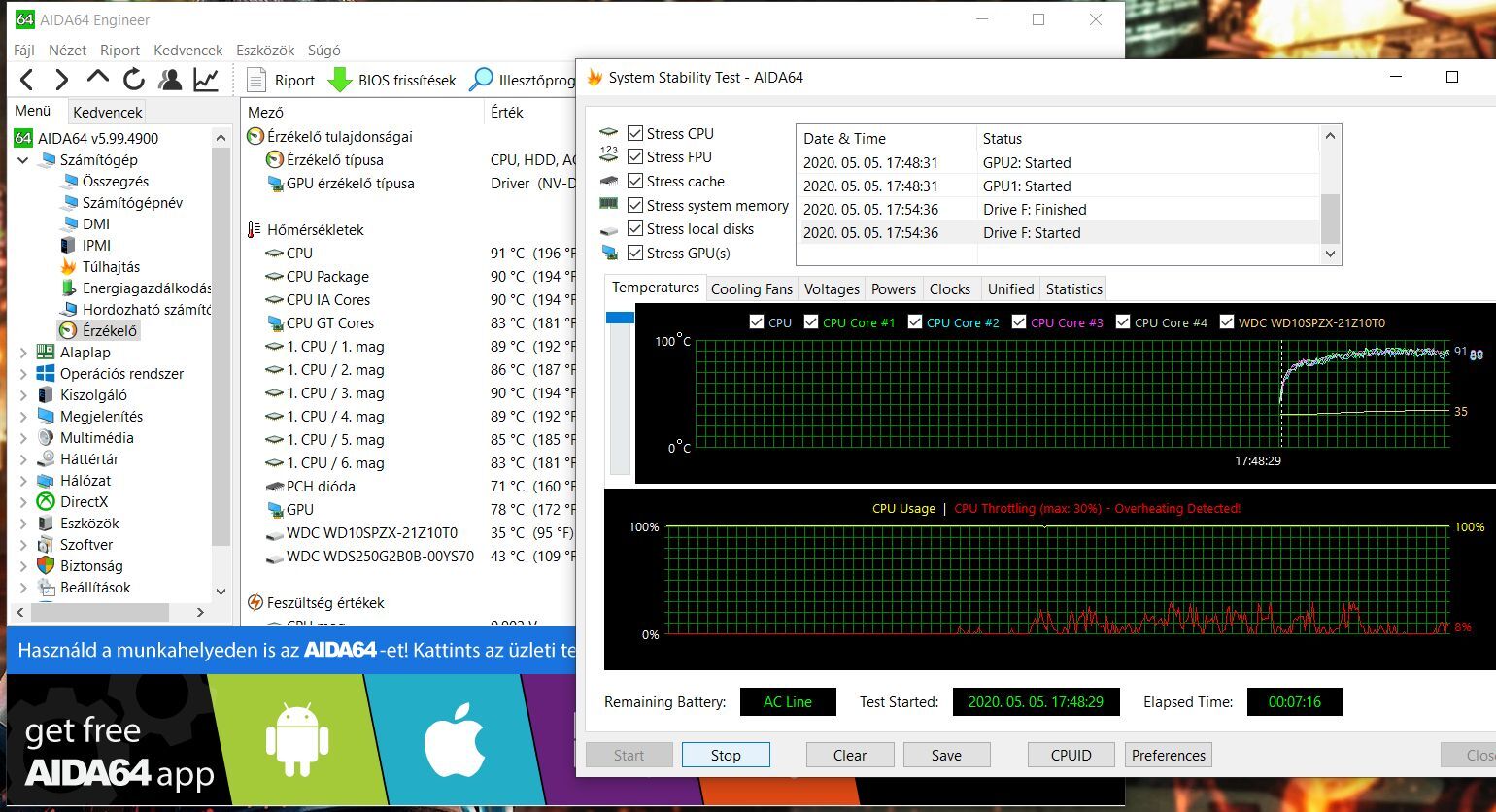
Task: Select Hordozható számítógép tree item
Action: point(135,309)
